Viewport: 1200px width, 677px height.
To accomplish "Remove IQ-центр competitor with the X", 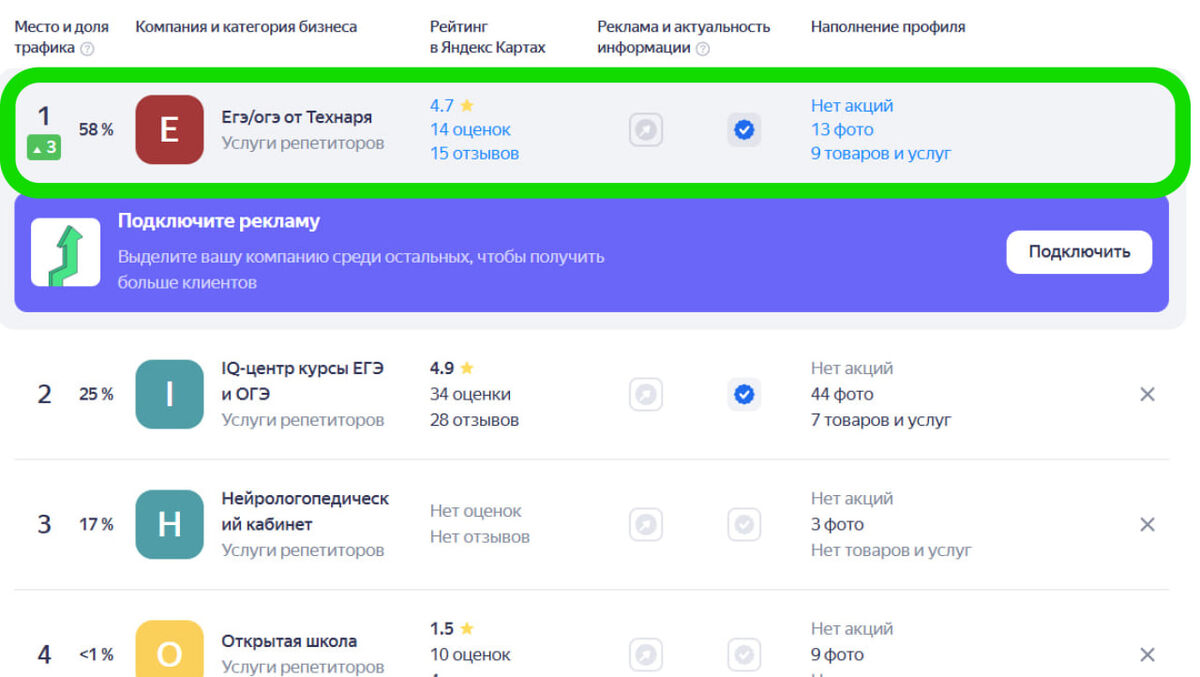I will point(1148,394).
